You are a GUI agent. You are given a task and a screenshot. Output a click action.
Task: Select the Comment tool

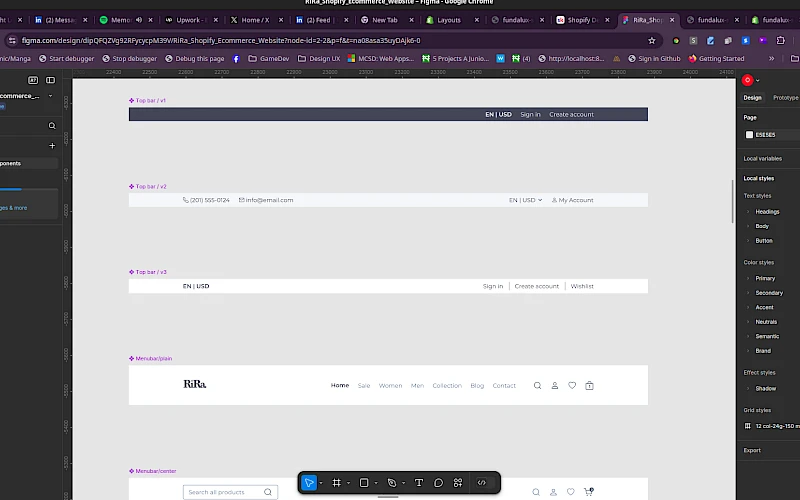tap(438, 483)
